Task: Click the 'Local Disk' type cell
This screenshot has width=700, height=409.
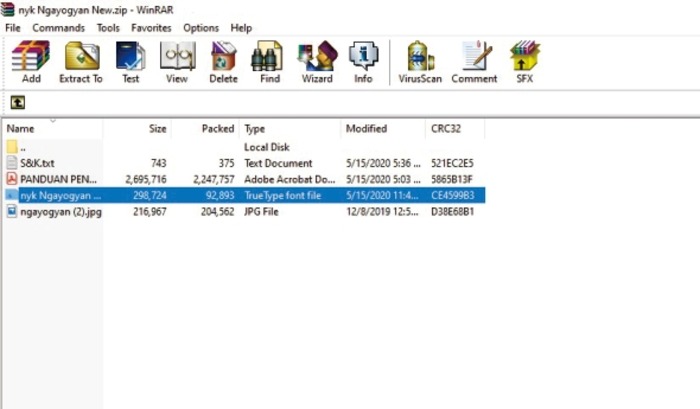Action: coord(267,147)
